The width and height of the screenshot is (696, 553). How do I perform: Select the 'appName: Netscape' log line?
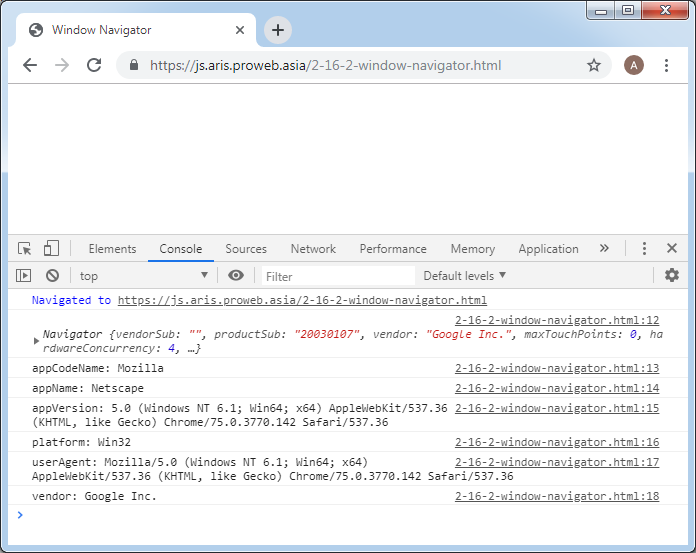pos(88,388)
